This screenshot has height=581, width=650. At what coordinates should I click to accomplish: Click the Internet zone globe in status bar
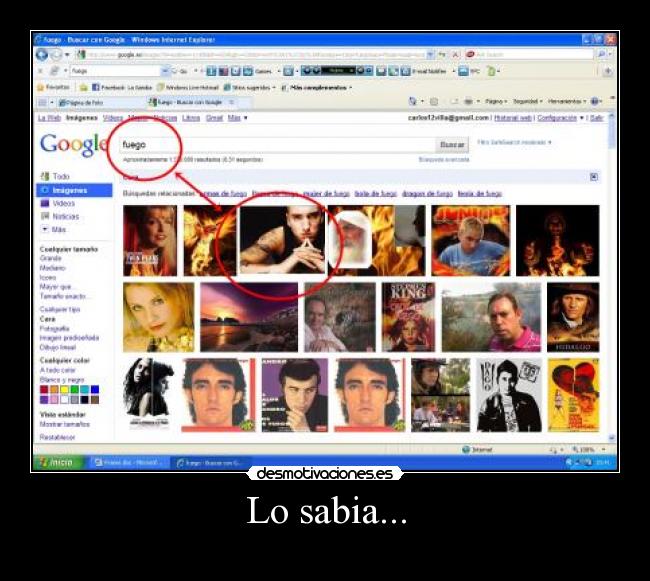pos(466,449)
